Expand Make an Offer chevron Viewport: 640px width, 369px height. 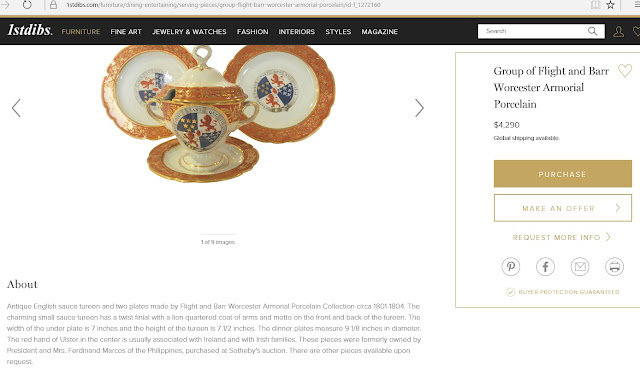pyautogui.click(x=618, y=208)
